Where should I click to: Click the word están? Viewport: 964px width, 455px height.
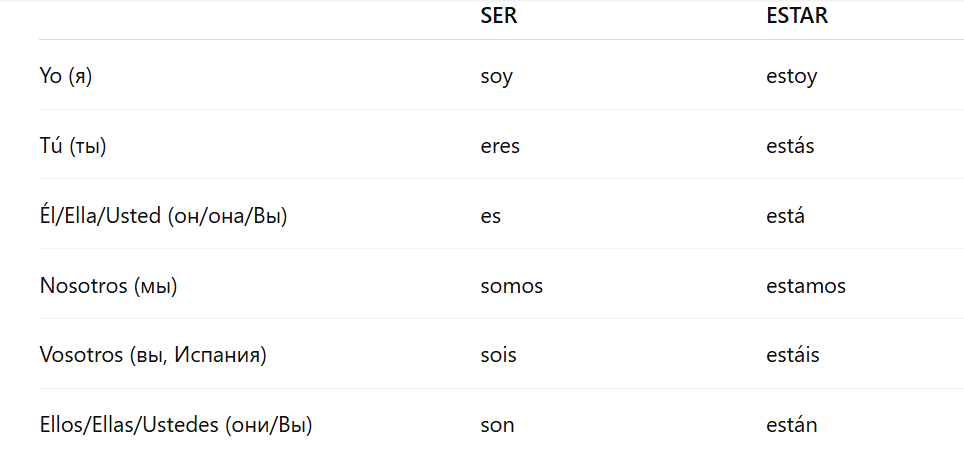point(791,425)
